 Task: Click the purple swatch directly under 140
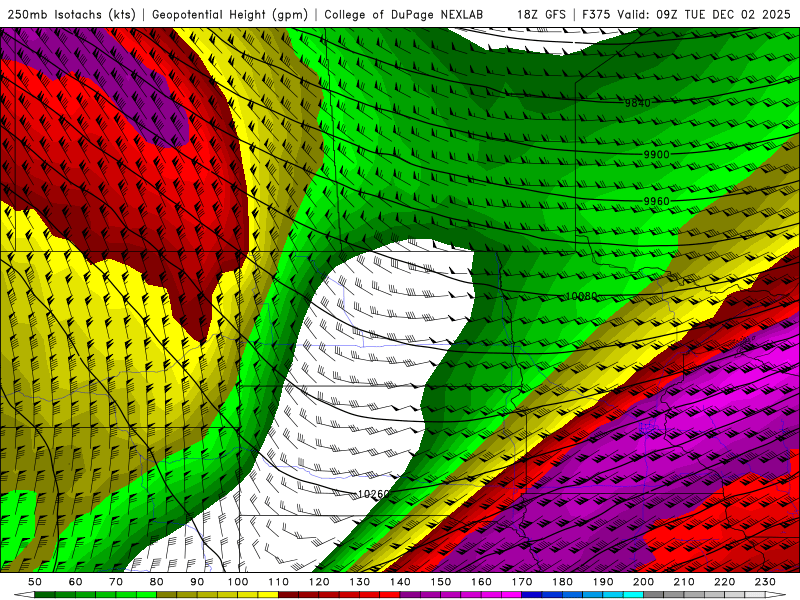point(410,595)
